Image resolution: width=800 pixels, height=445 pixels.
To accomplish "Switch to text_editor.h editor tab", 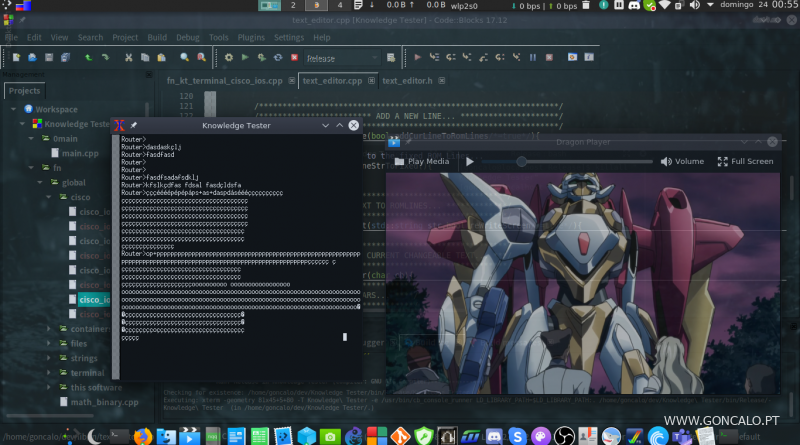I will (x=407, y=81).
